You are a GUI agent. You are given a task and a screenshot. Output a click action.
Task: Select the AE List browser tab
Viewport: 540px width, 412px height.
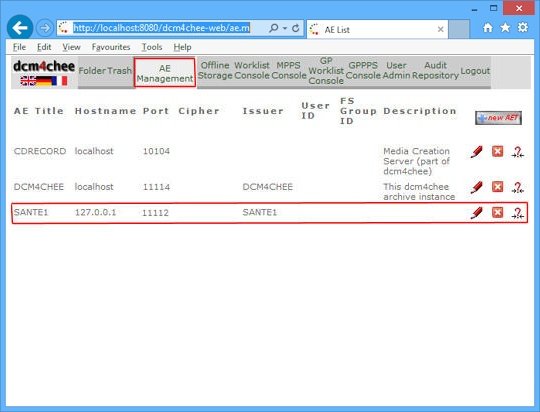click(x=377, y=30)
